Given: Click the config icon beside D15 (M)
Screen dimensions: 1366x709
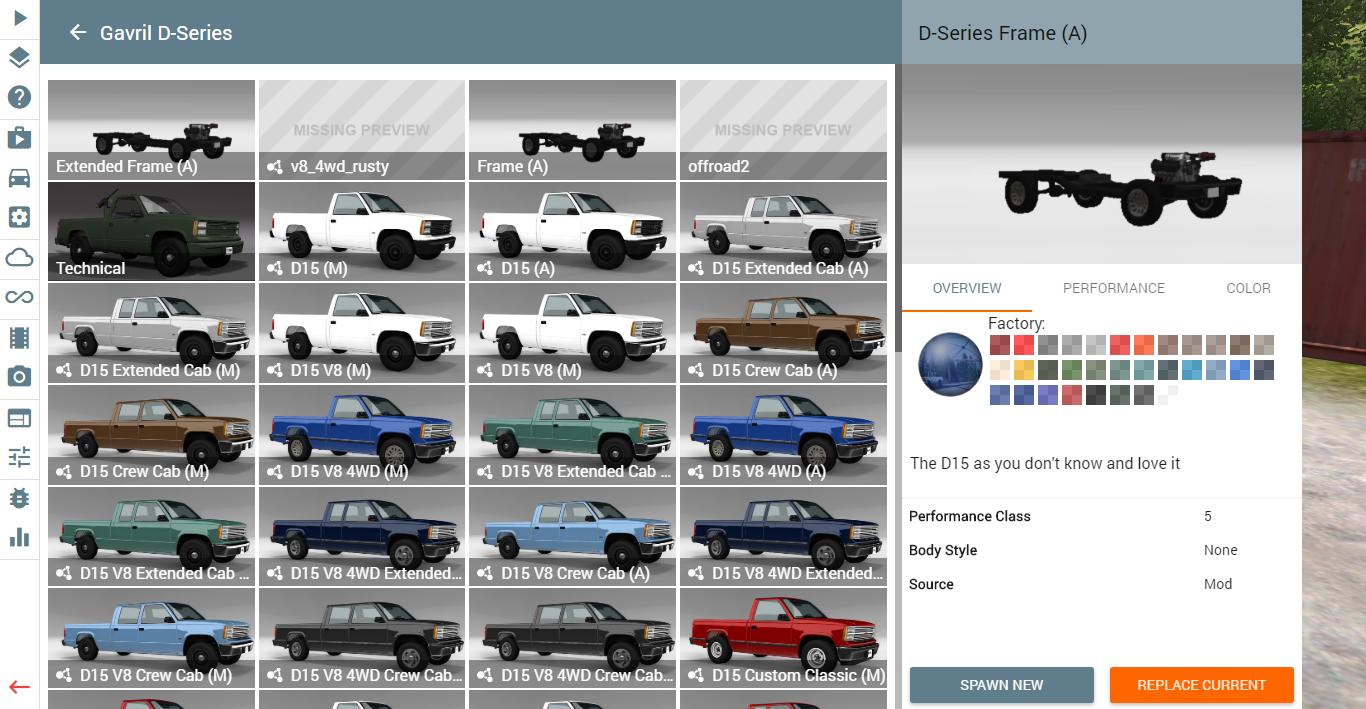Looking at the screenshot, I should 274,268.
